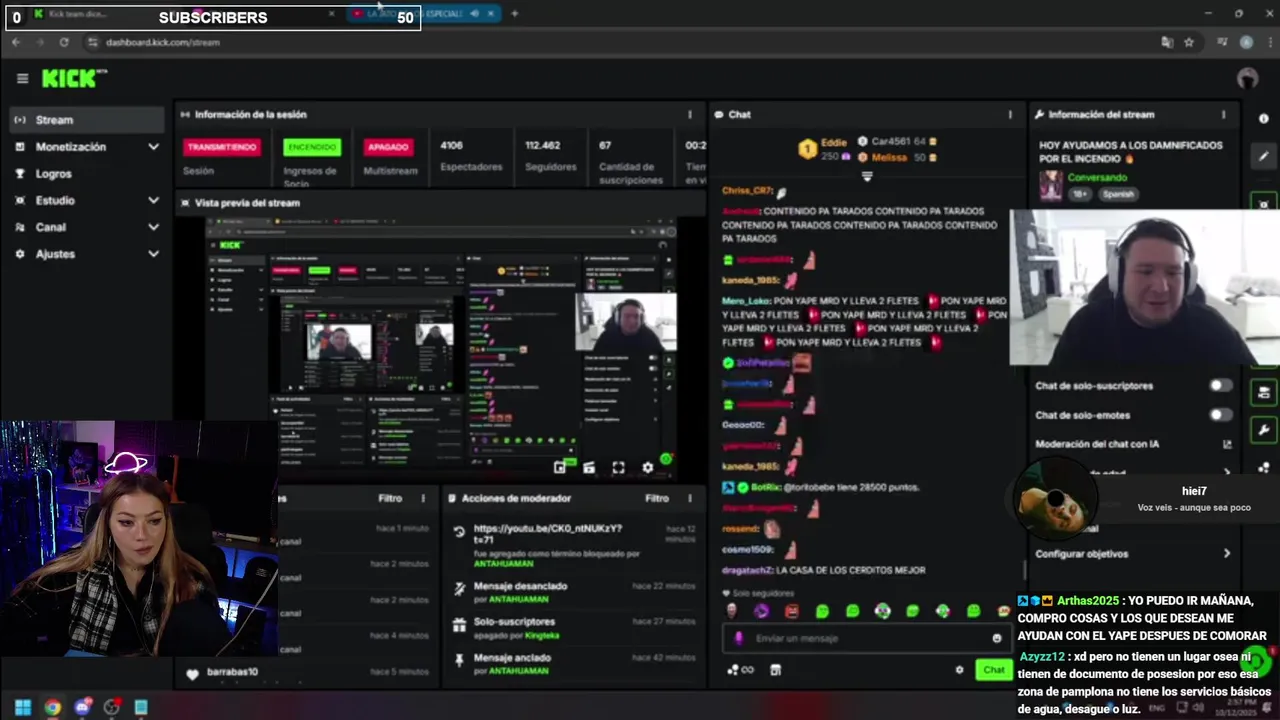Click the ENCENDIDO partner income badge

[312, 147]
